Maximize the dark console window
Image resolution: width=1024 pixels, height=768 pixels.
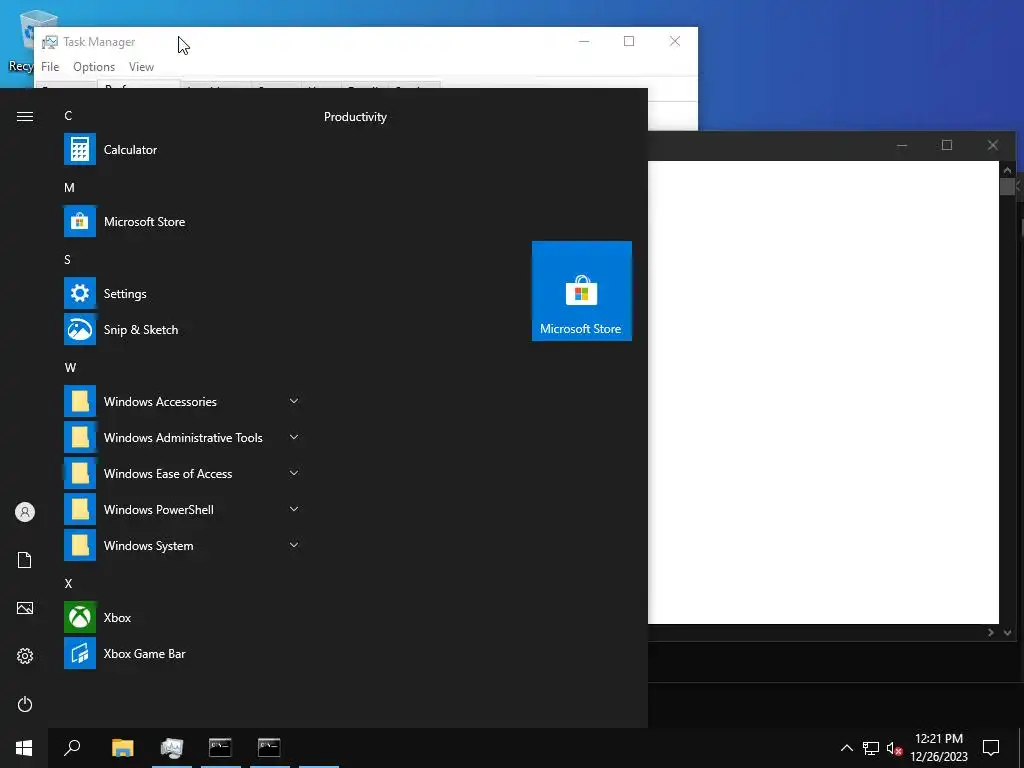click(947, 145)
